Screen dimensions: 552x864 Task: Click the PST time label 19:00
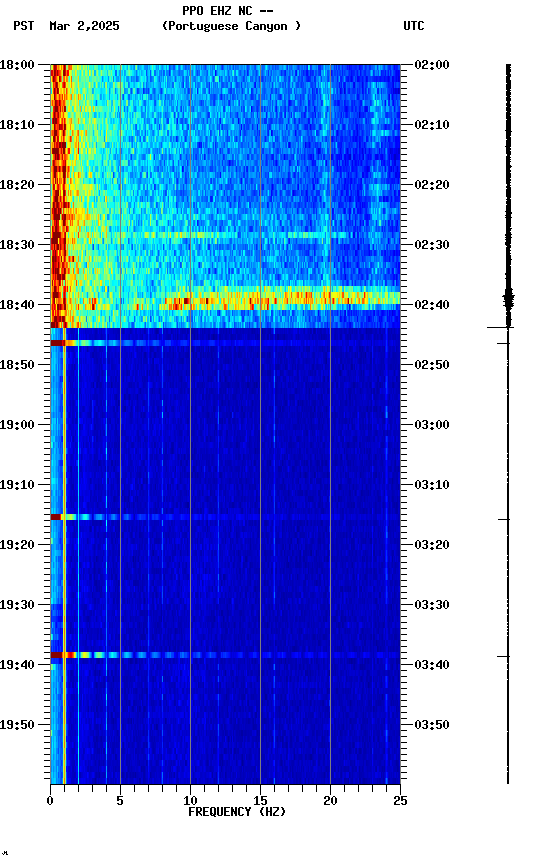(x=17, y=425)
